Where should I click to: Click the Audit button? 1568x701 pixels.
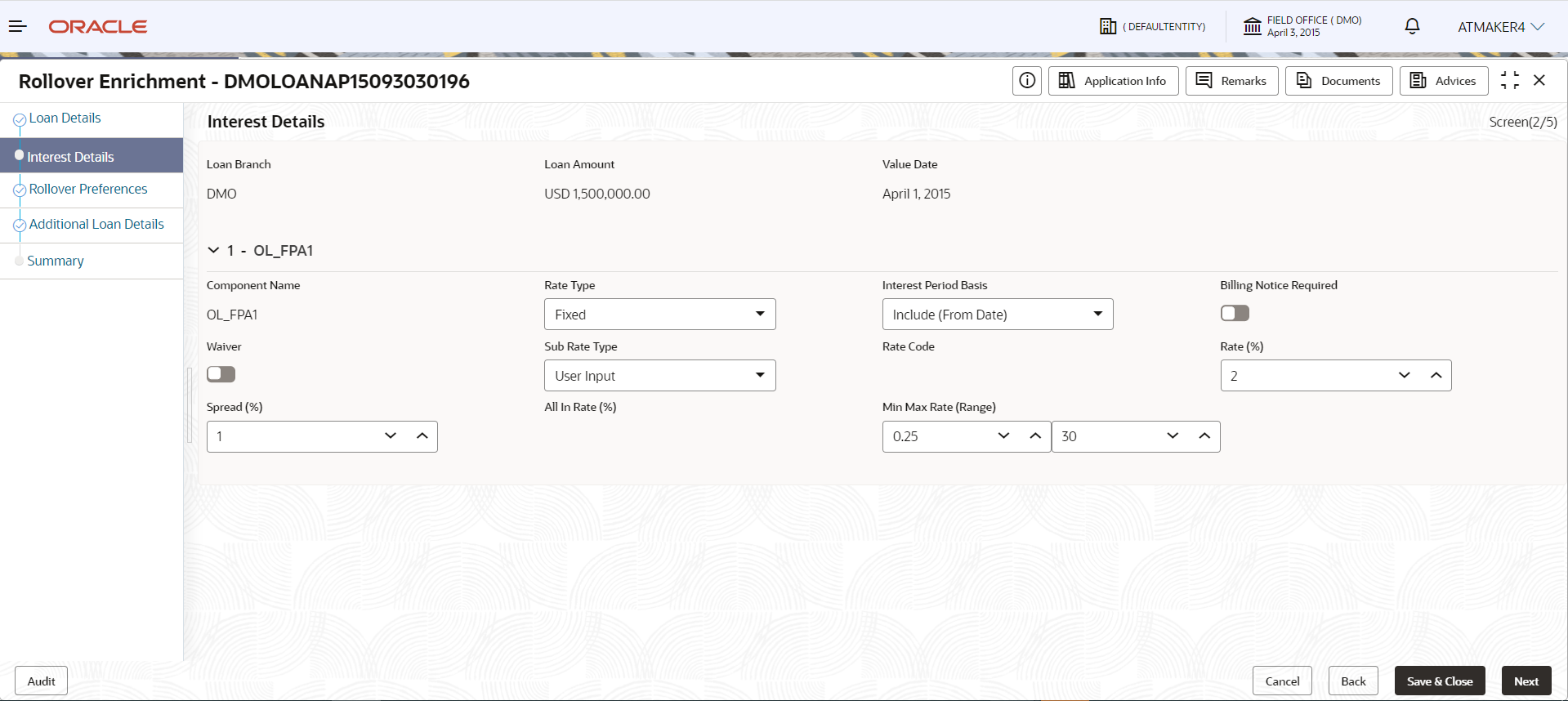click(41, 681)
